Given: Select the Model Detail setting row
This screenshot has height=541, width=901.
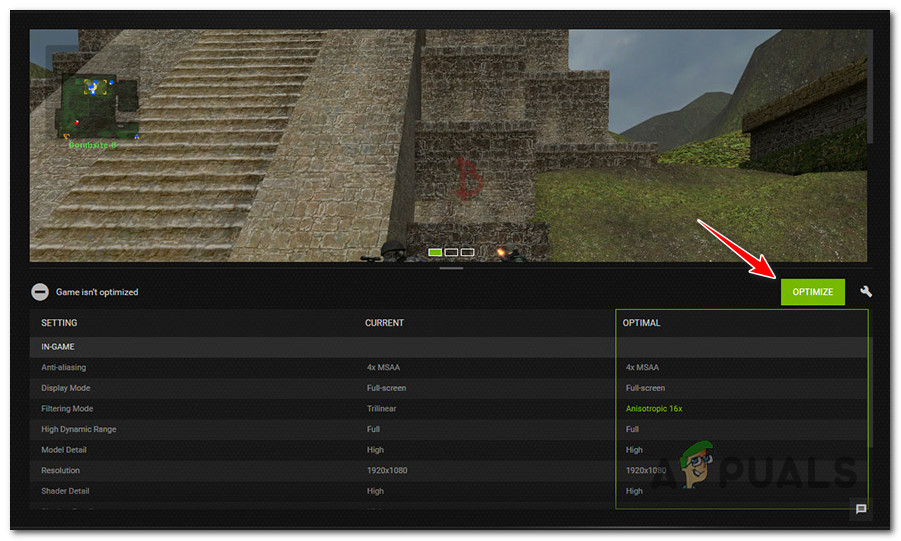Looking at the screenshot, I should point(449,450).
